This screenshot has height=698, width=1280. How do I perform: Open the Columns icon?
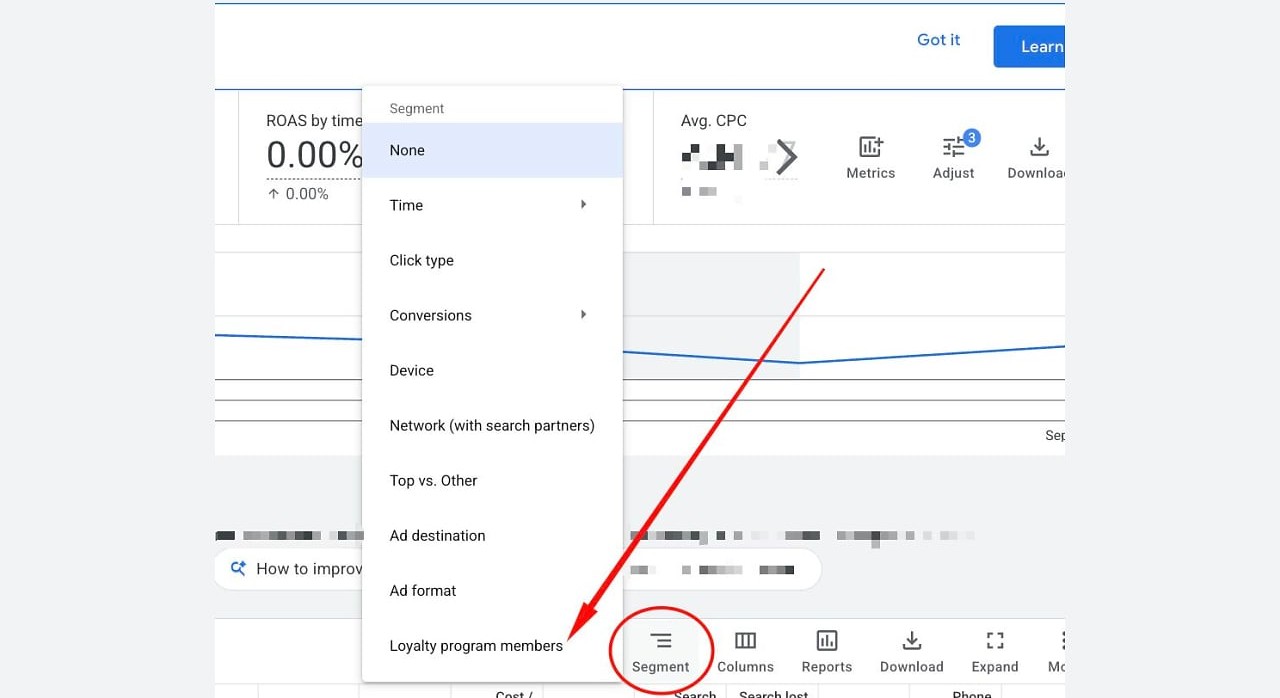745,641
